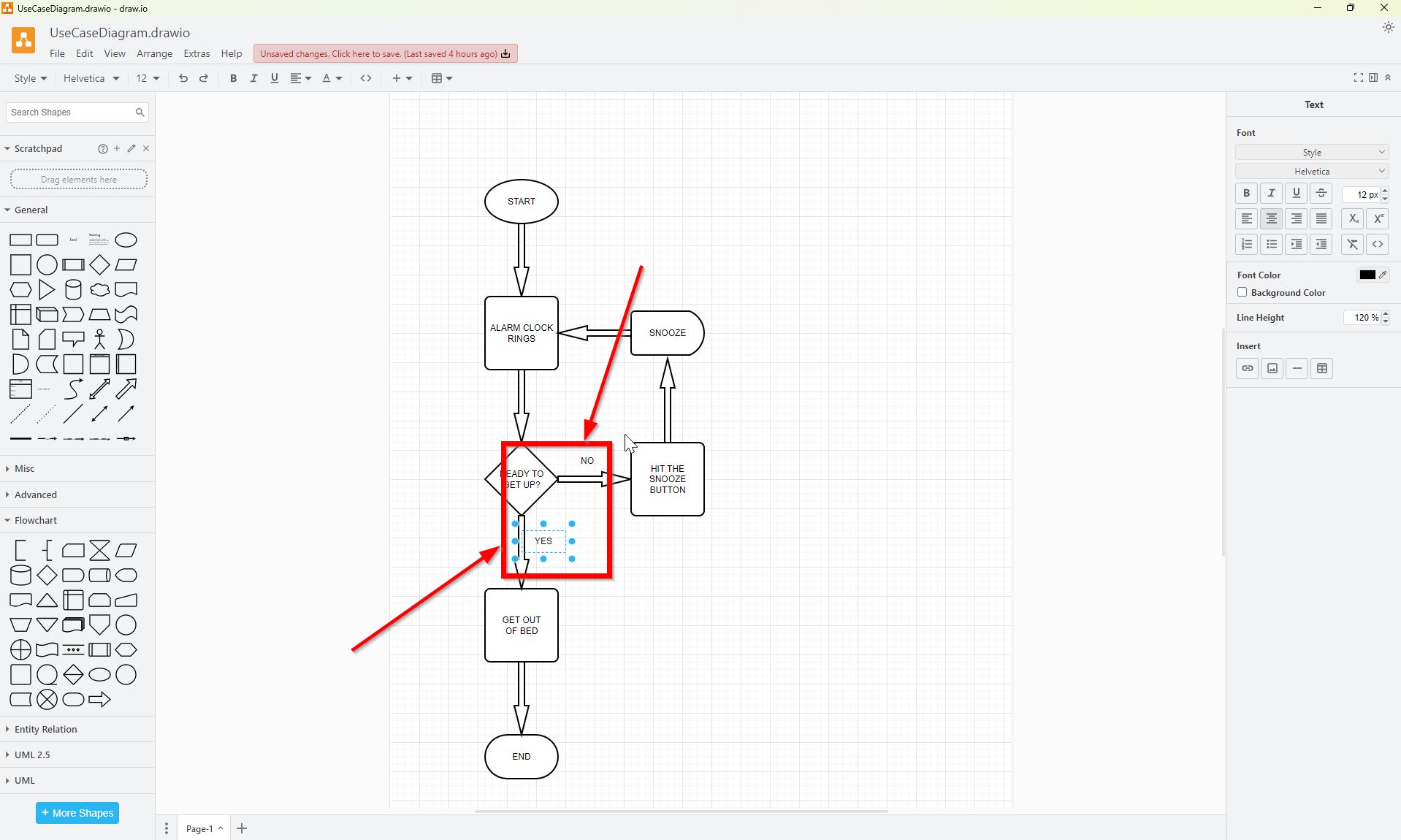Click the Page-1 tab
Image resolution: width=1401 pixels, height=840 pixels.
click(x=199, y=828)
